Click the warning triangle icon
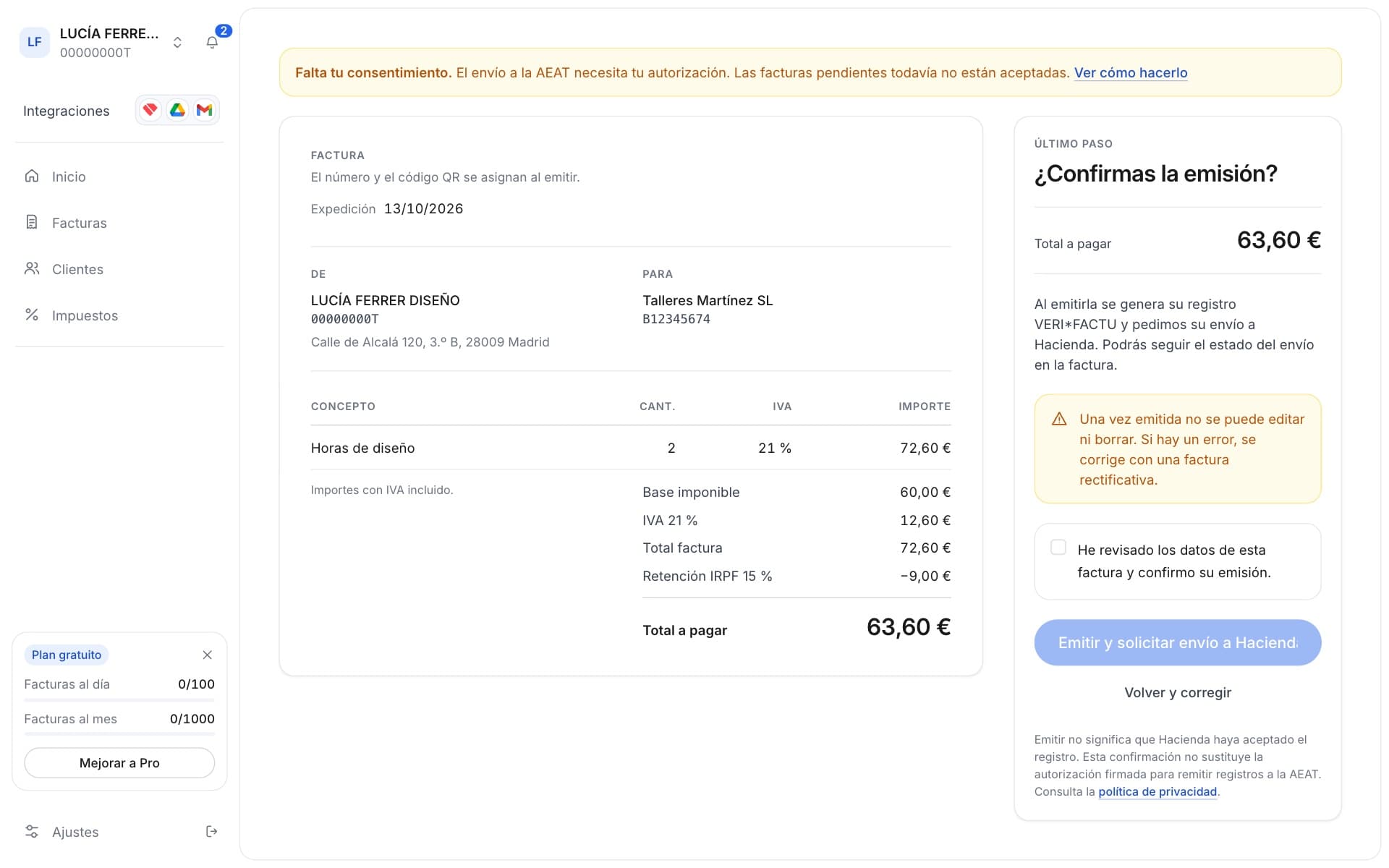The height and width of the screenshot is (868, 1389). click(1059, 419)
